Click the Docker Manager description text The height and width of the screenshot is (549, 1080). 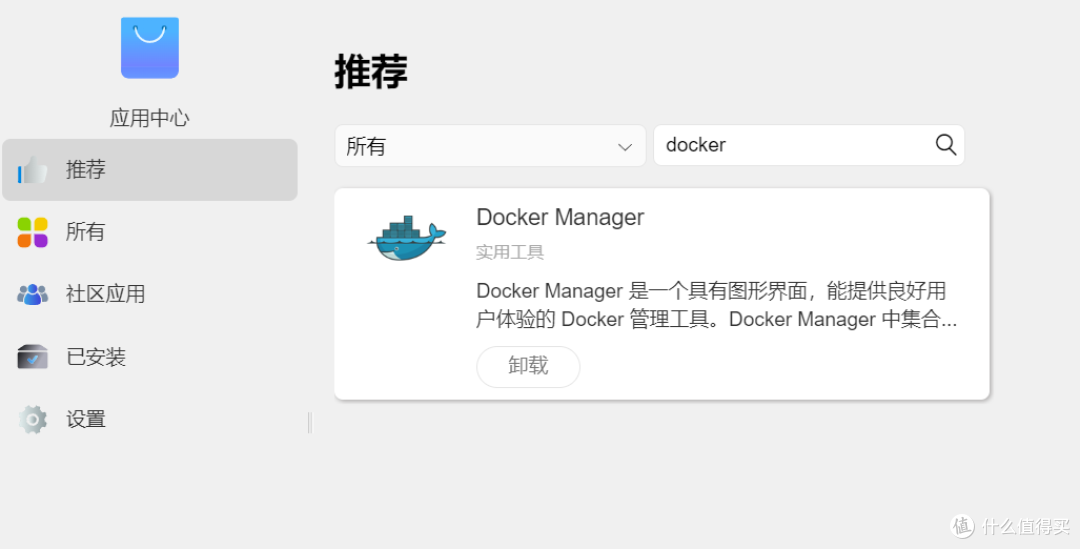716,305
